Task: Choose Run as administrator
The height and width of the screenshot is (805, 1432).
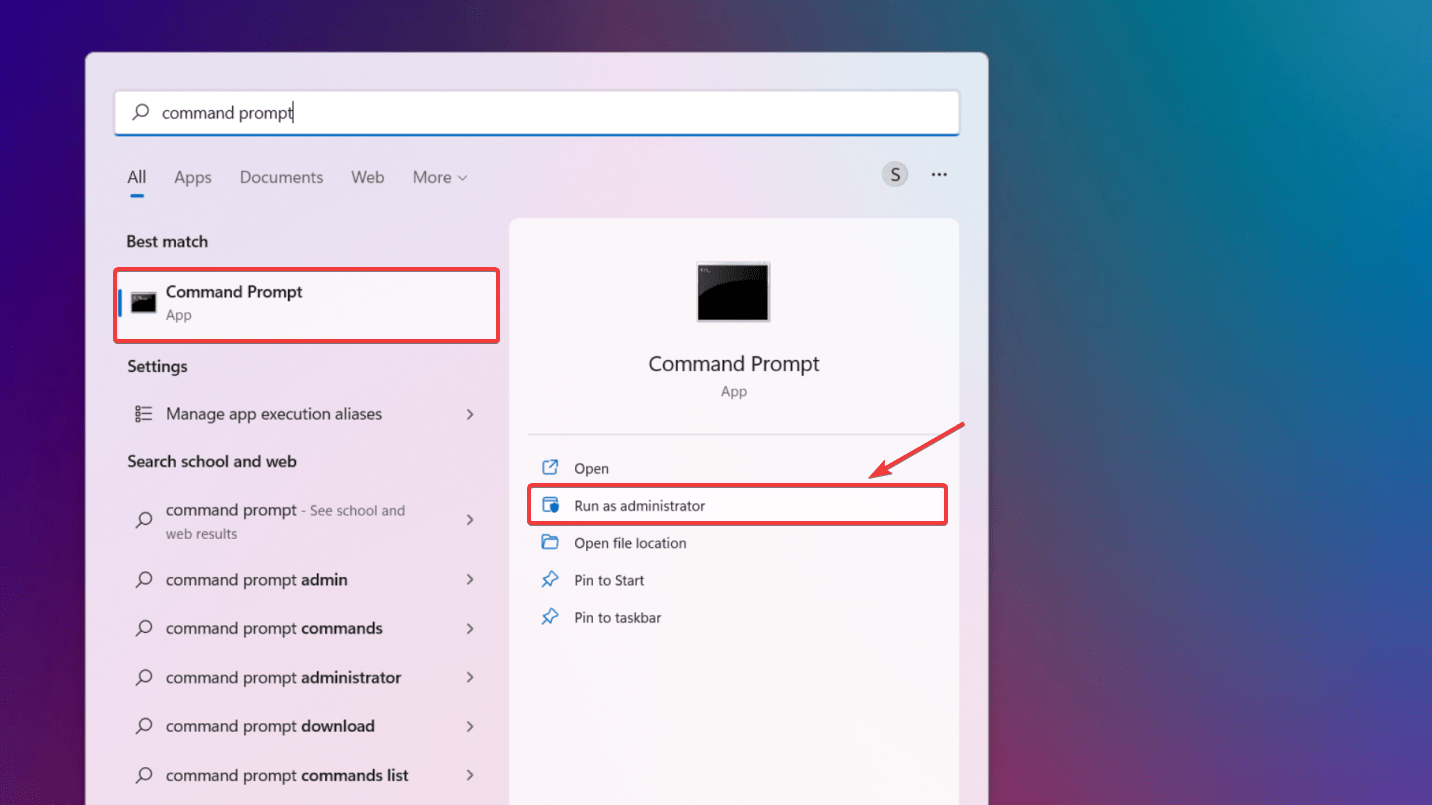Action: 737,505
